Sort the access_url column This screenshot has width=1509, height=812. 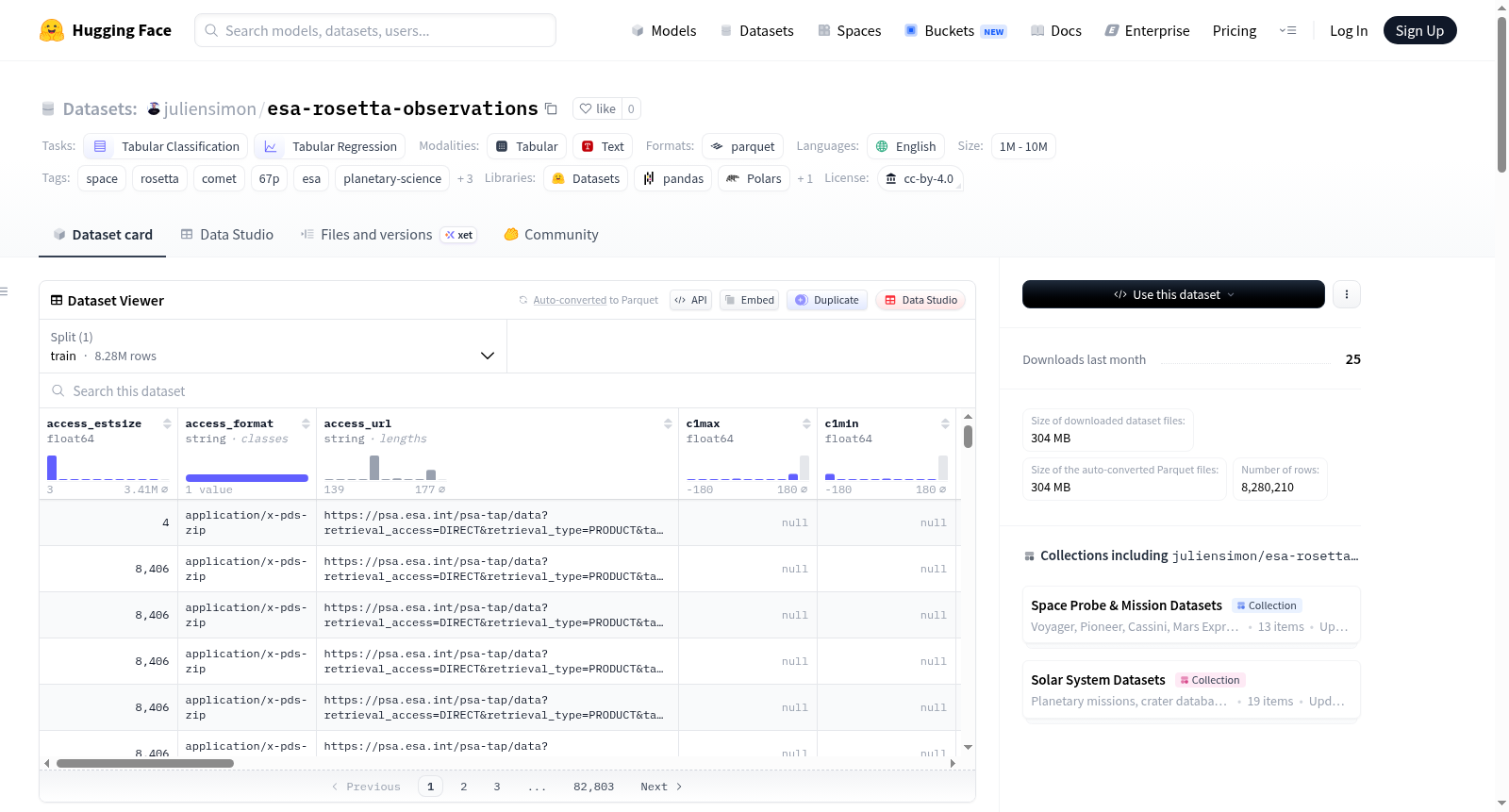point(668,423)
